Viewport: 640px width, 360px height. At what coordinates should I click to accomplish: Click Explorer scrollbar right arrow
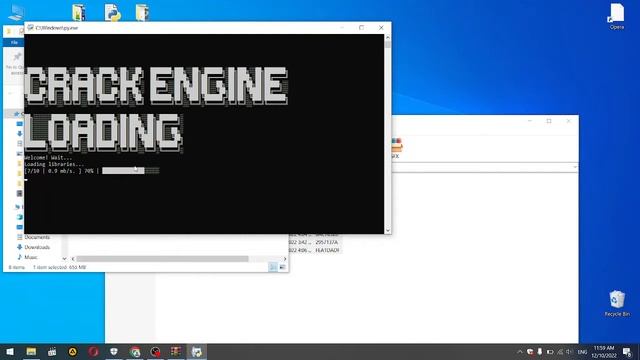[x=285, y=259]
